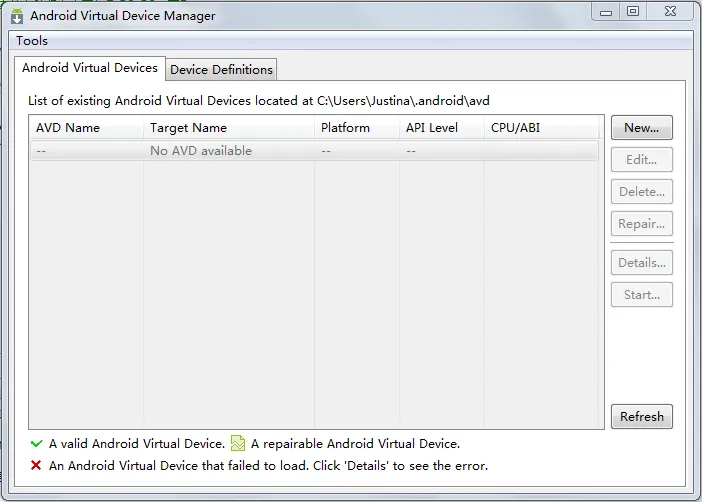Viewport: 702px width, 502px height.
Task: Click 'A repairable Android Virtual Device.' text
Action: pyautogui.click(x=355, y=444)
